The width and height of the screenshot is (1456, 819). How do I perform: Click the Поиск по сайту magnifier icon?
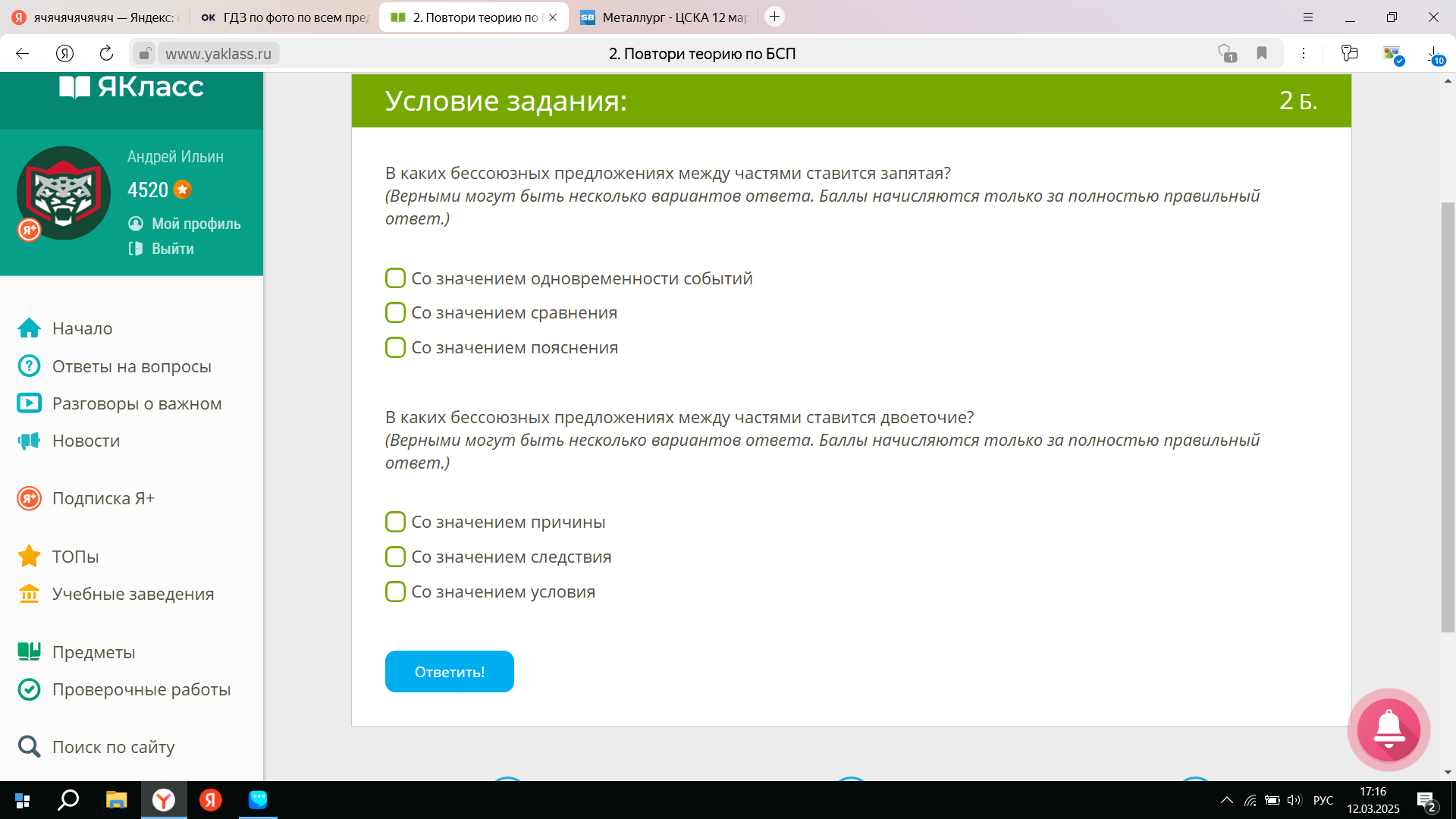29,747
